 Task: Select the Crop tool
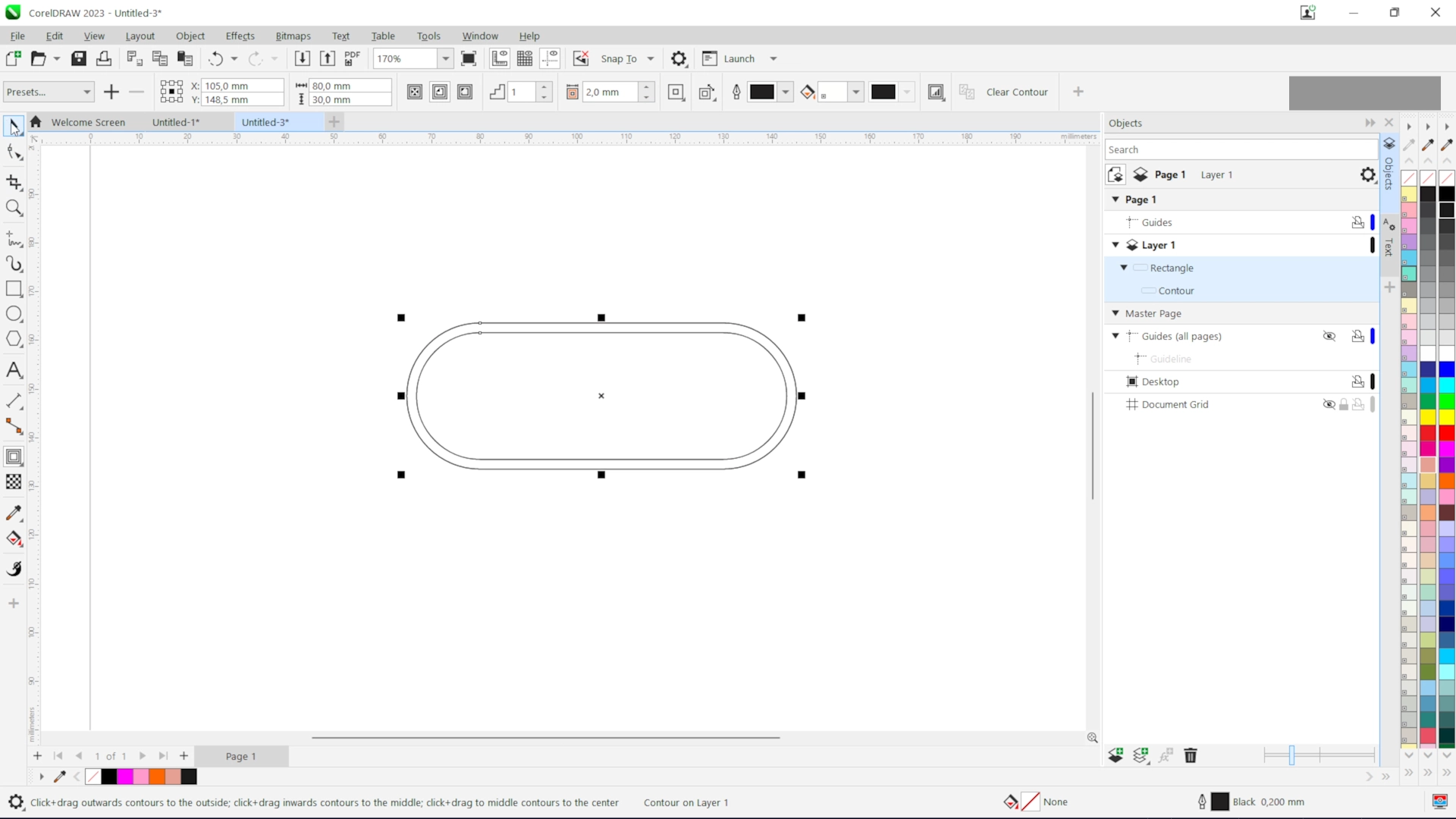14,182
